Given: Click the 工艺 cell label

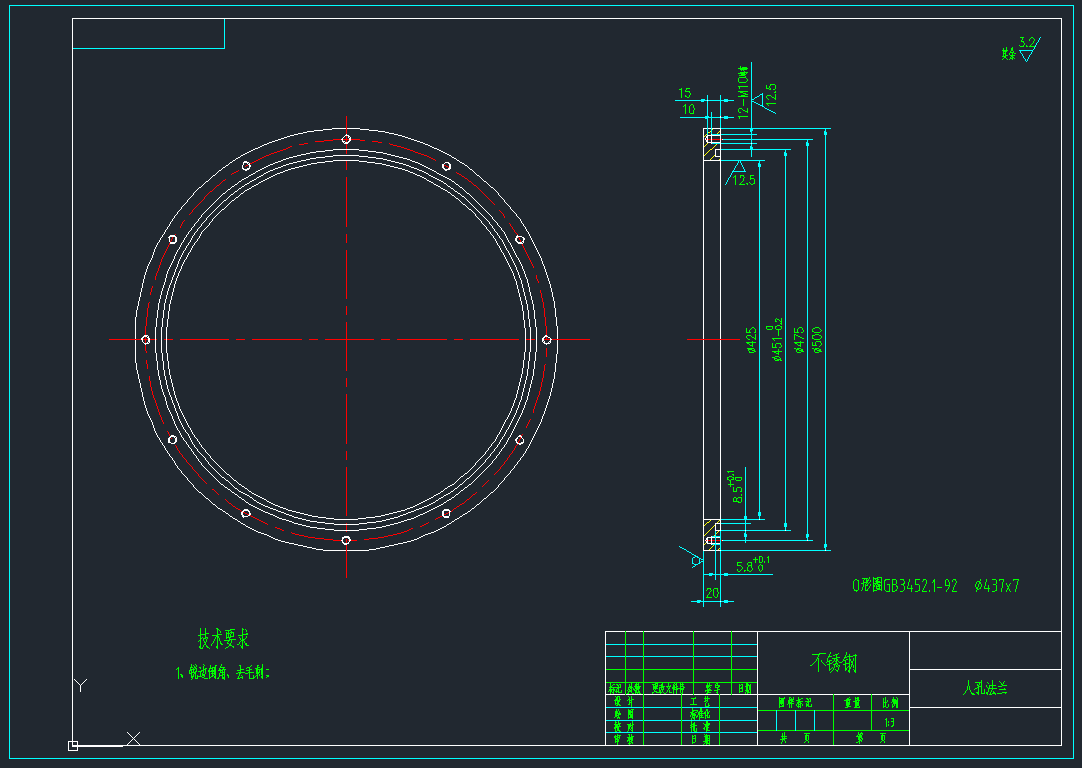Looking at the screenshot, I should click(x=700, y=701).
